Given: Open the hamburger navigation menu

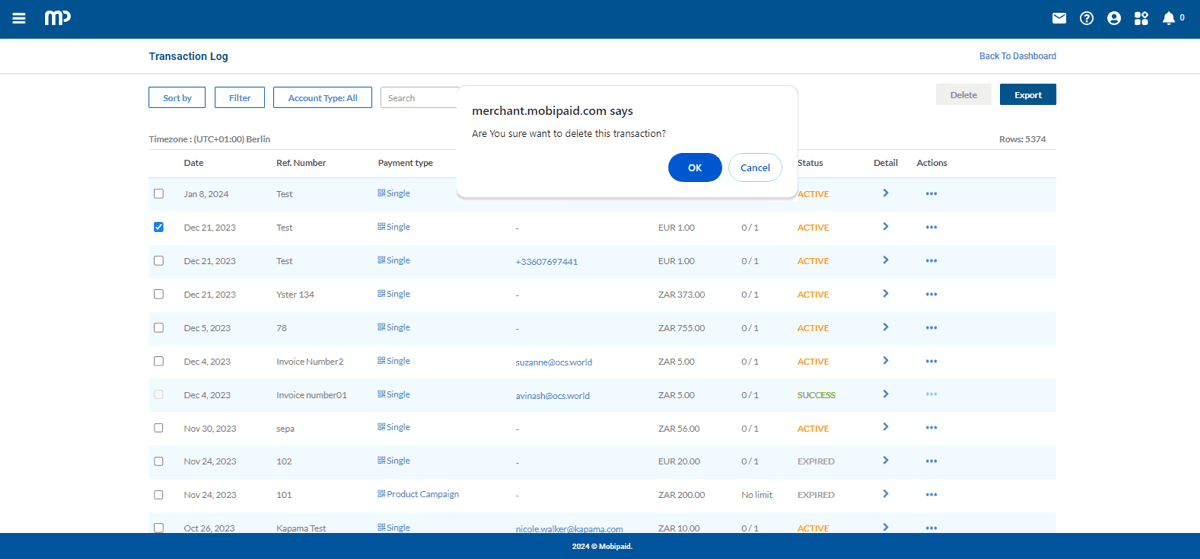Looking at the screenshot, I should tap(19, 18).
